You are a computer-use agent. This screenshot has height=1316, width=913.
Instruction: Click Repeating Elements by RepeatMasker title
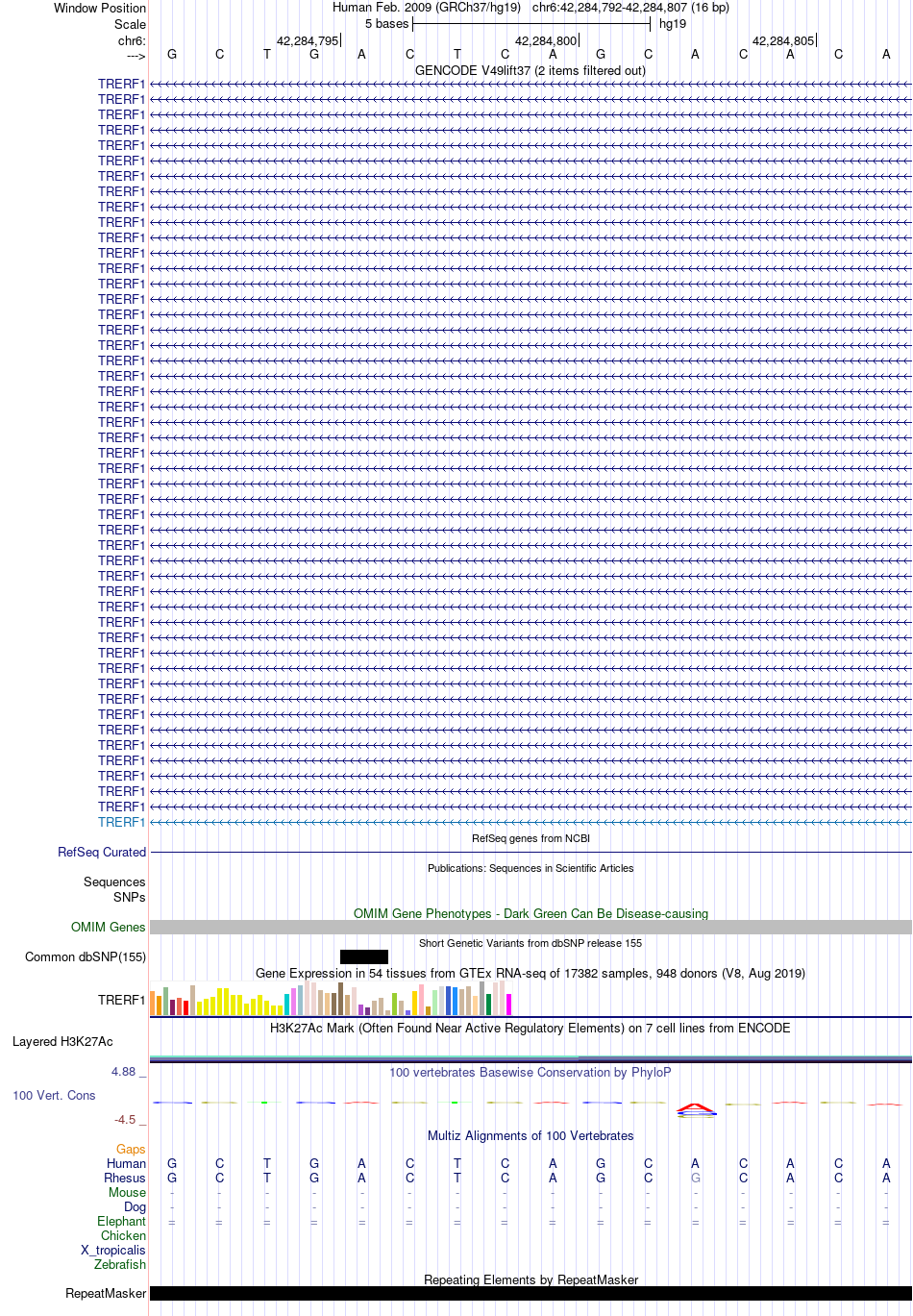click(x=531, y=1279)
